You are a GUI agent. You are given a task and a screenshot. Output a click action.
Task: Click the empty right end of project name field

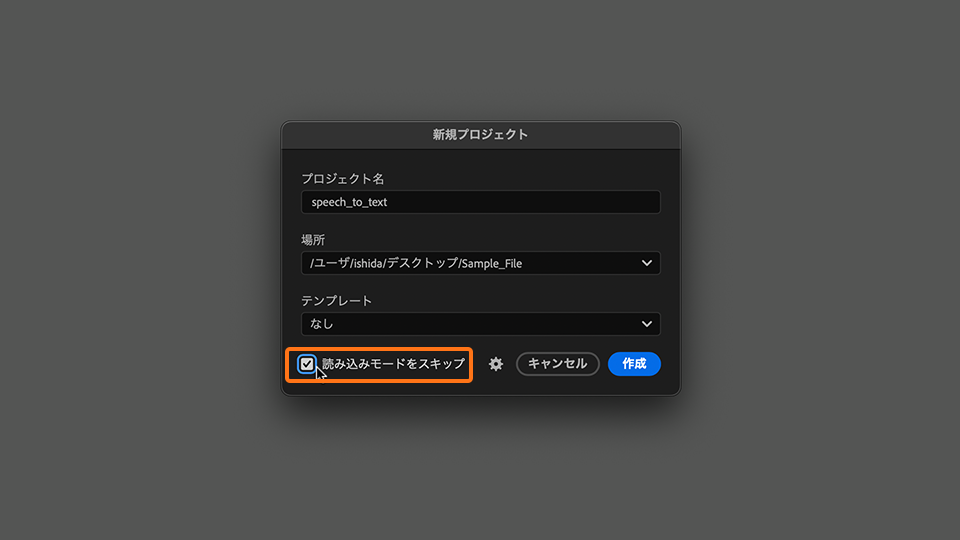[x=600, y=202]
